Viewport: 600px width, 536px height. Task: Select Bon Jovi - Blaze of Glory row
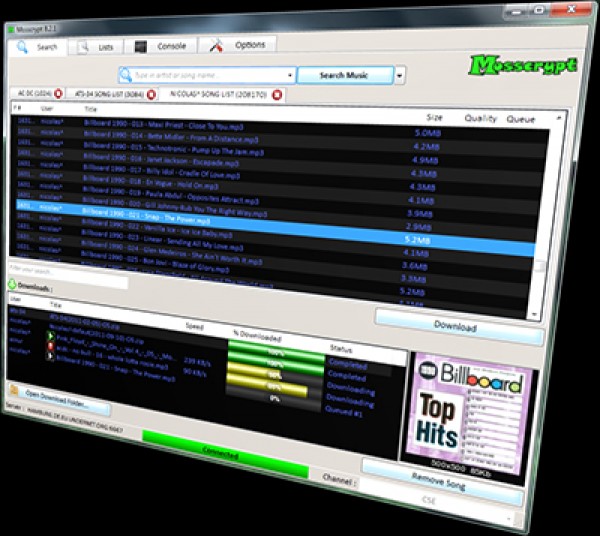click(x=270, y=275)
